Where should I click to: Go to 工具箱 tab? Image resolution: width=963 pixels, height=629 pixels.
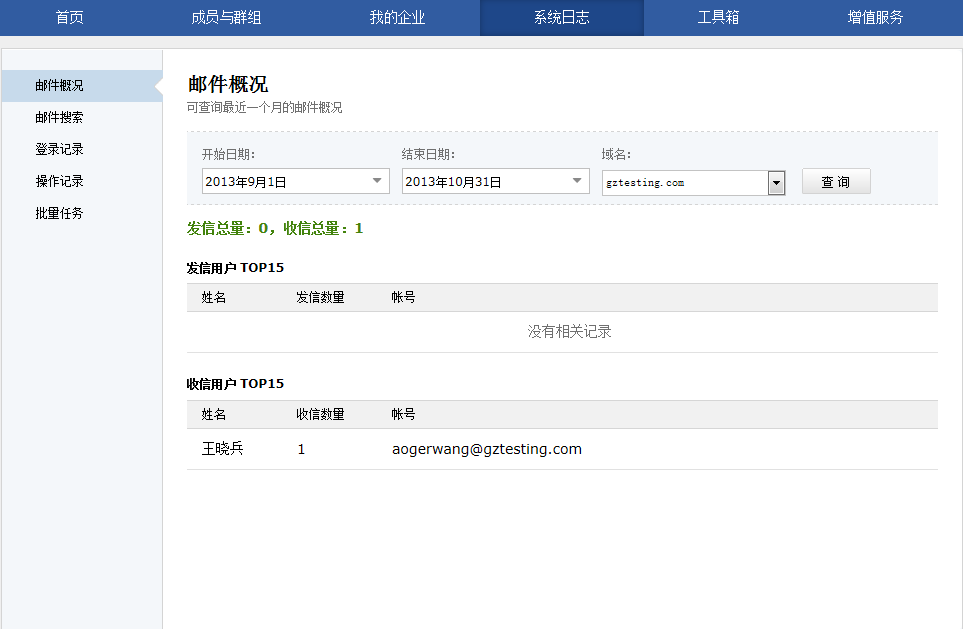coord(718,17)
